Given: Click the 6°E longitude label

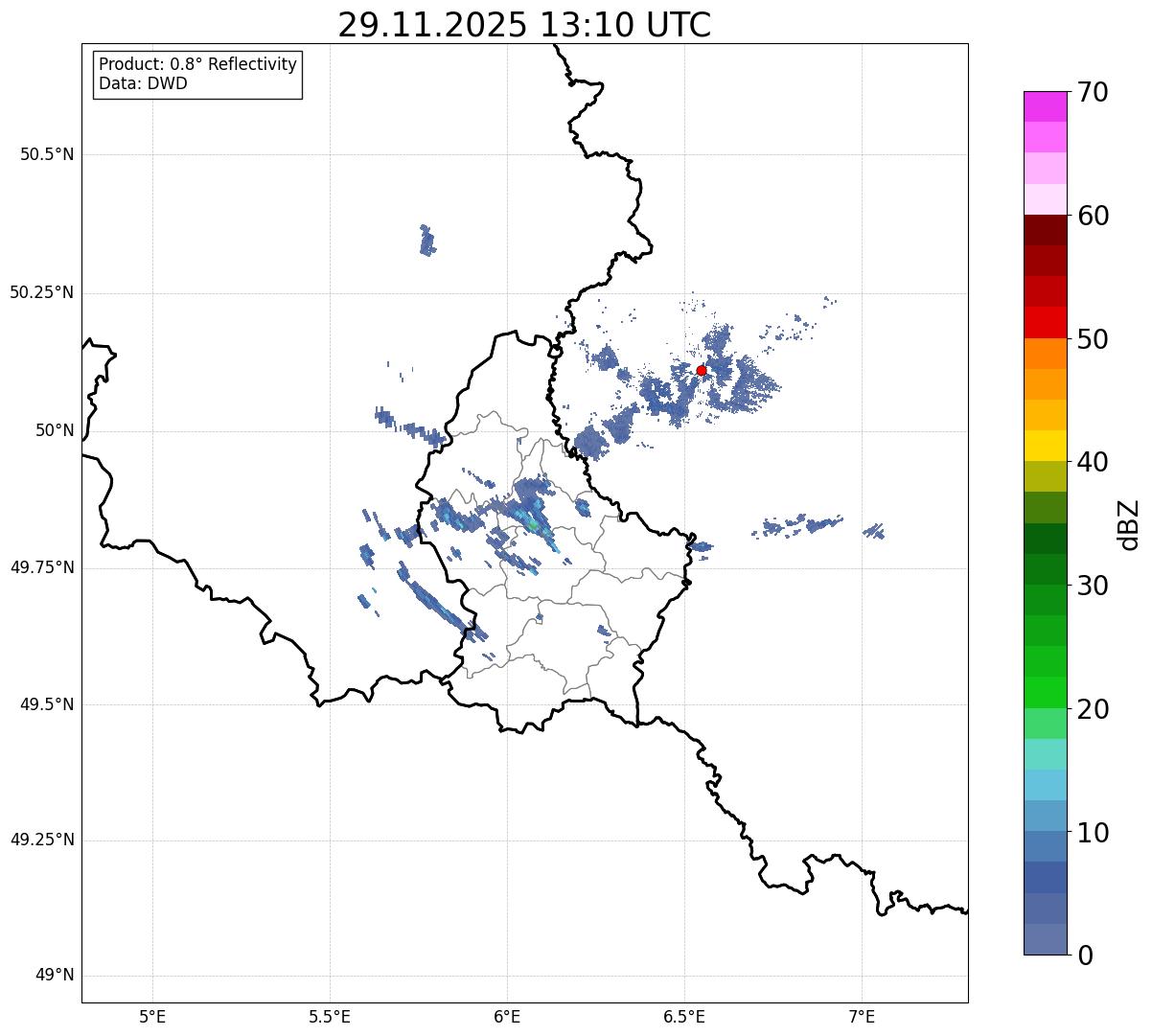Looking at the screenshot, I should [507, 1016].
